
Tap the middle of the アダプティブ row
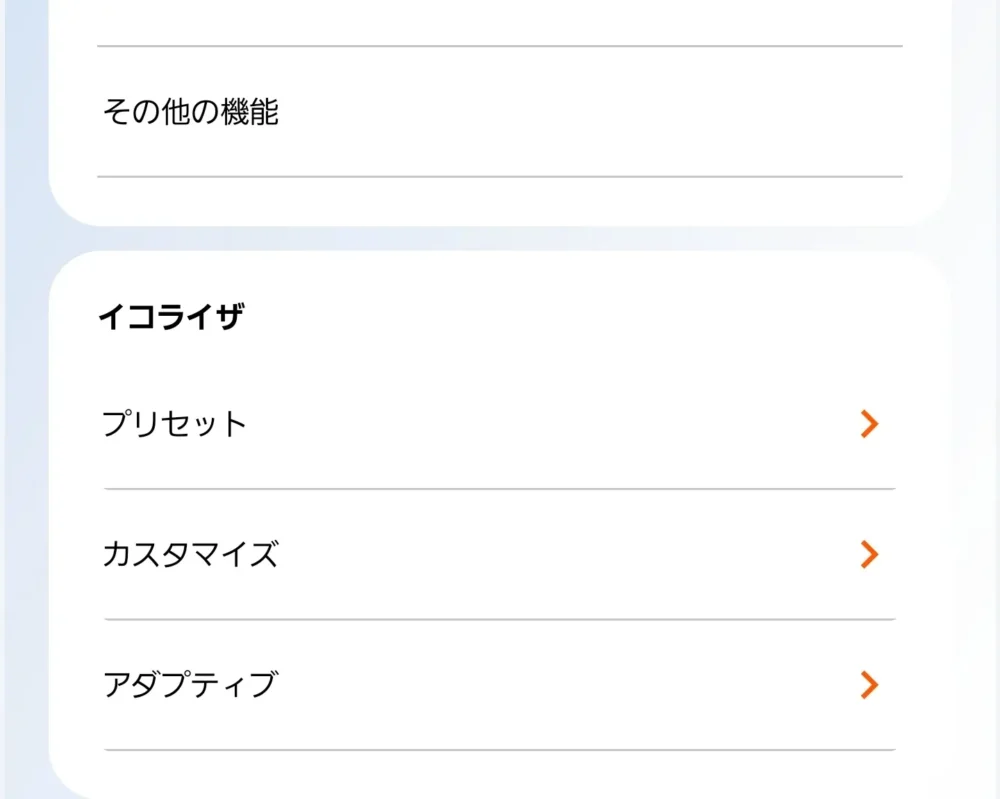click(500, 686)
